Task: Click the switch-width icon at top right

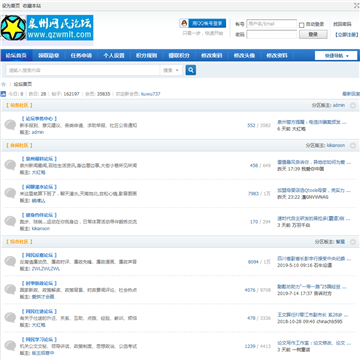Action: pos(356,5)
